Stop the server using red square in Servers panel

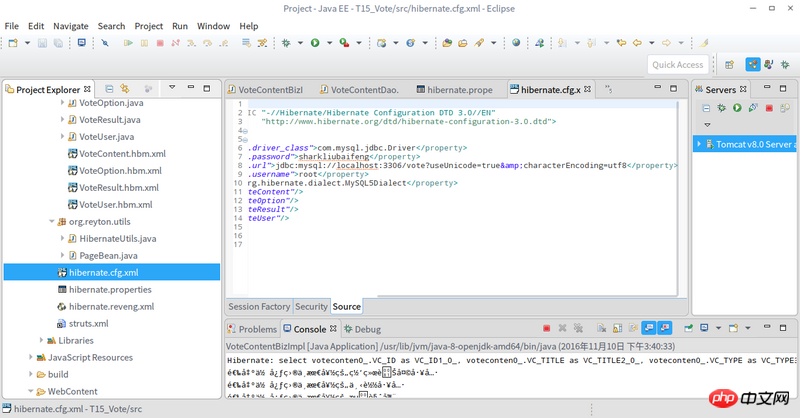(768, 108)
